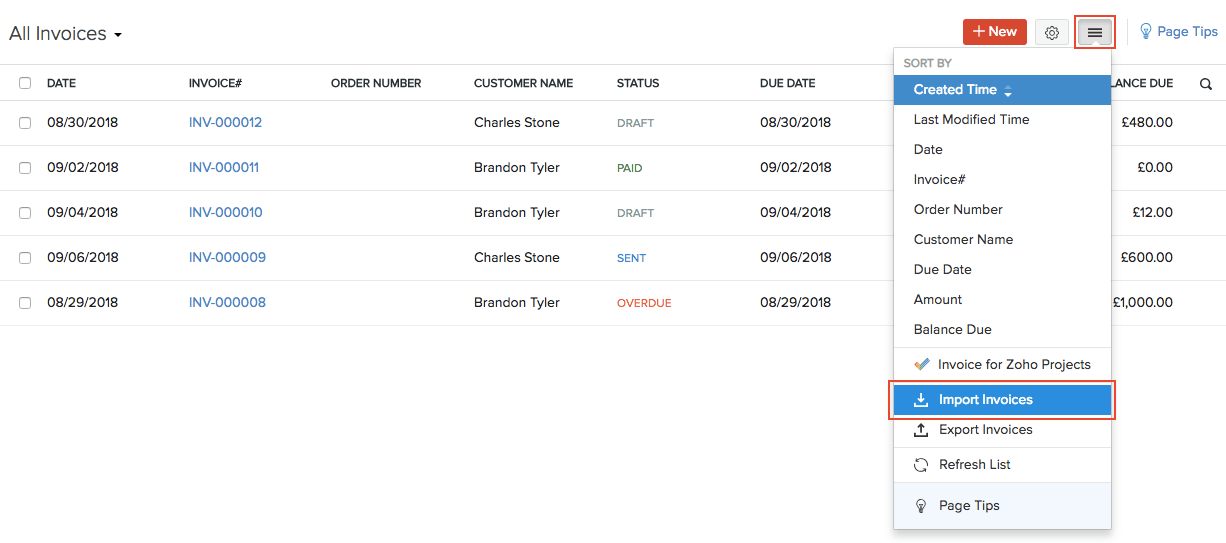
Task: Click the Import Invoices download icon
Action: point(921,400)
